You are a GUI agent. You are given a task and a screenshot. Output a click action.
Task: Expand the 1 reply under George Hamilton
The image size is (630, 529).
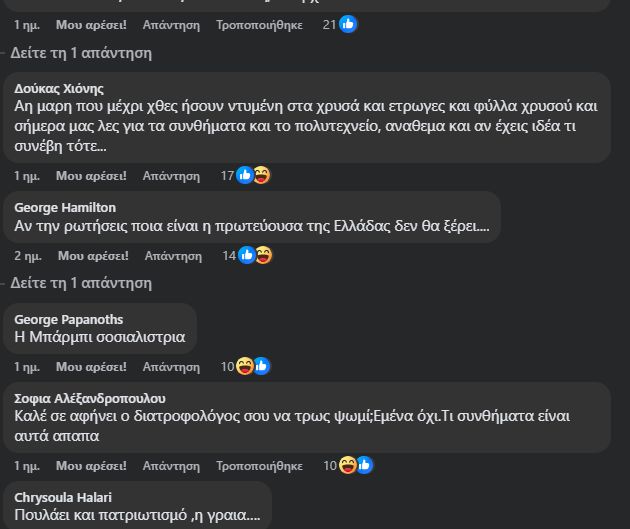pos(80,283)
